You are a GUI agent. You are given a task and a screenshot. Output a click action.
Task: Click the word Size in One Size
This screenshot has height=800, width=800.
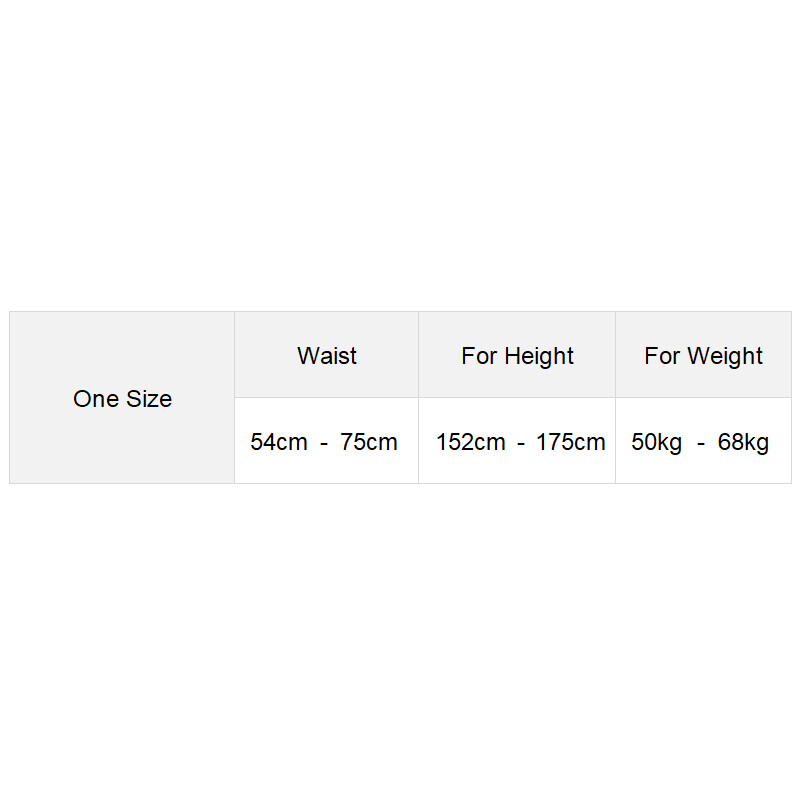coord(149,398)
